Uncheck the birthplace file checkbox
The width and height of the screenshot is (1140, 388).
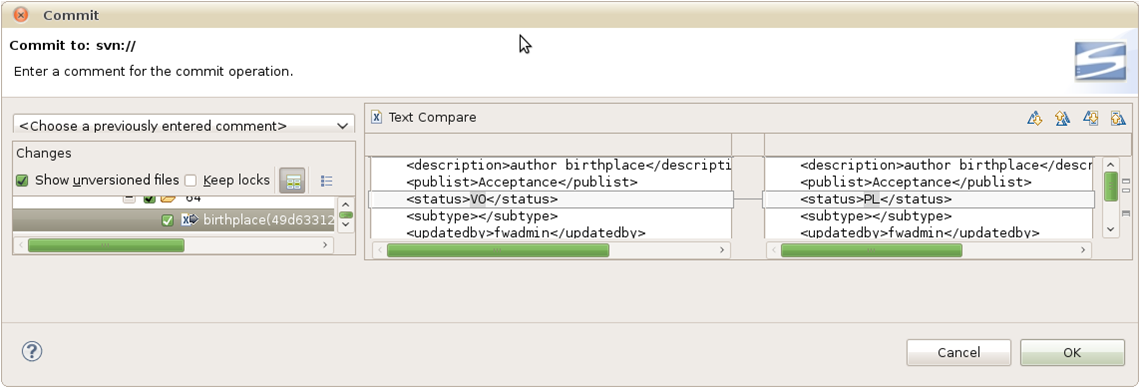pyautogui.click(x=167, y=220)
